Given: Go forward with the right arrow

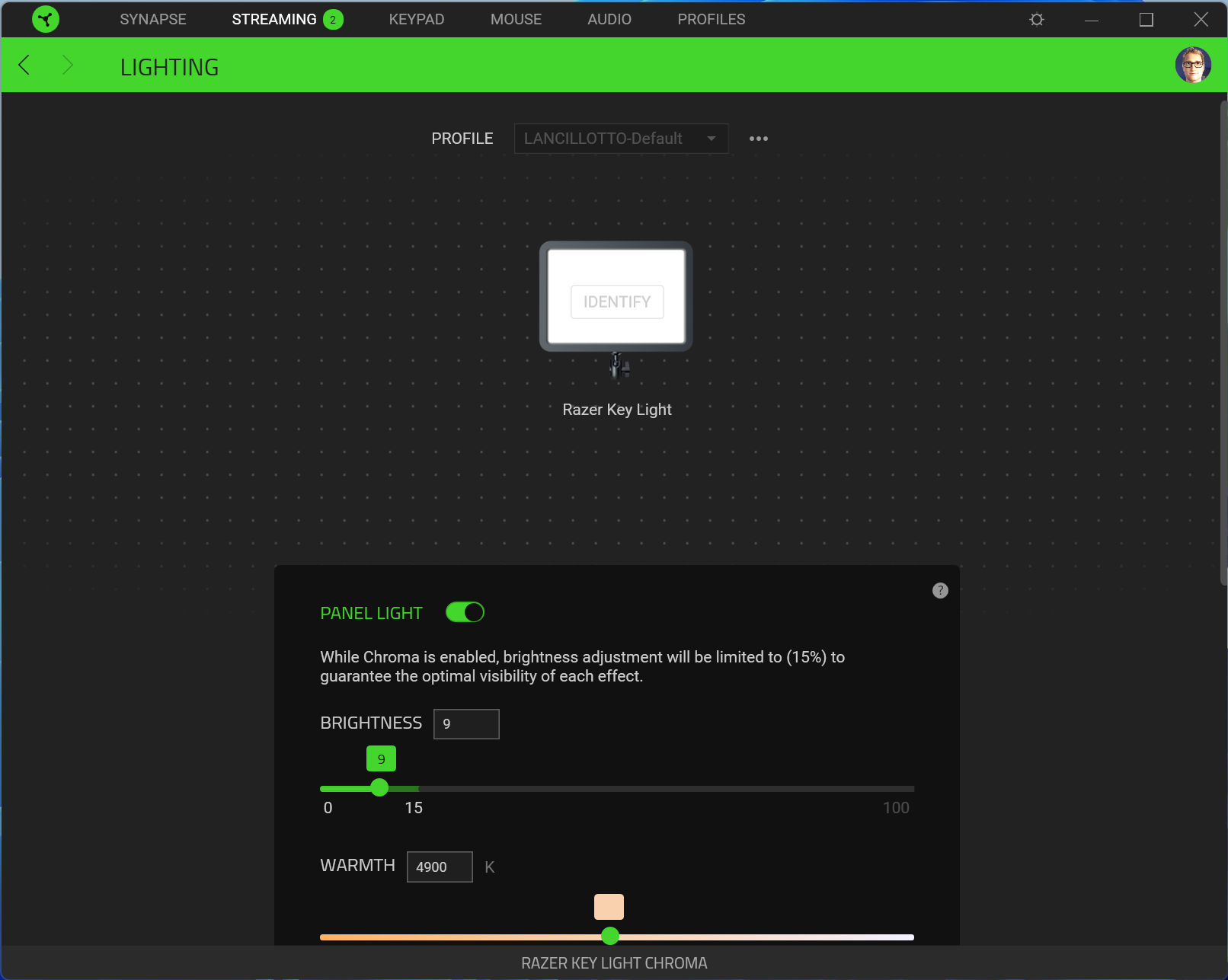Looking at the screenshot, I should (68, 65).
